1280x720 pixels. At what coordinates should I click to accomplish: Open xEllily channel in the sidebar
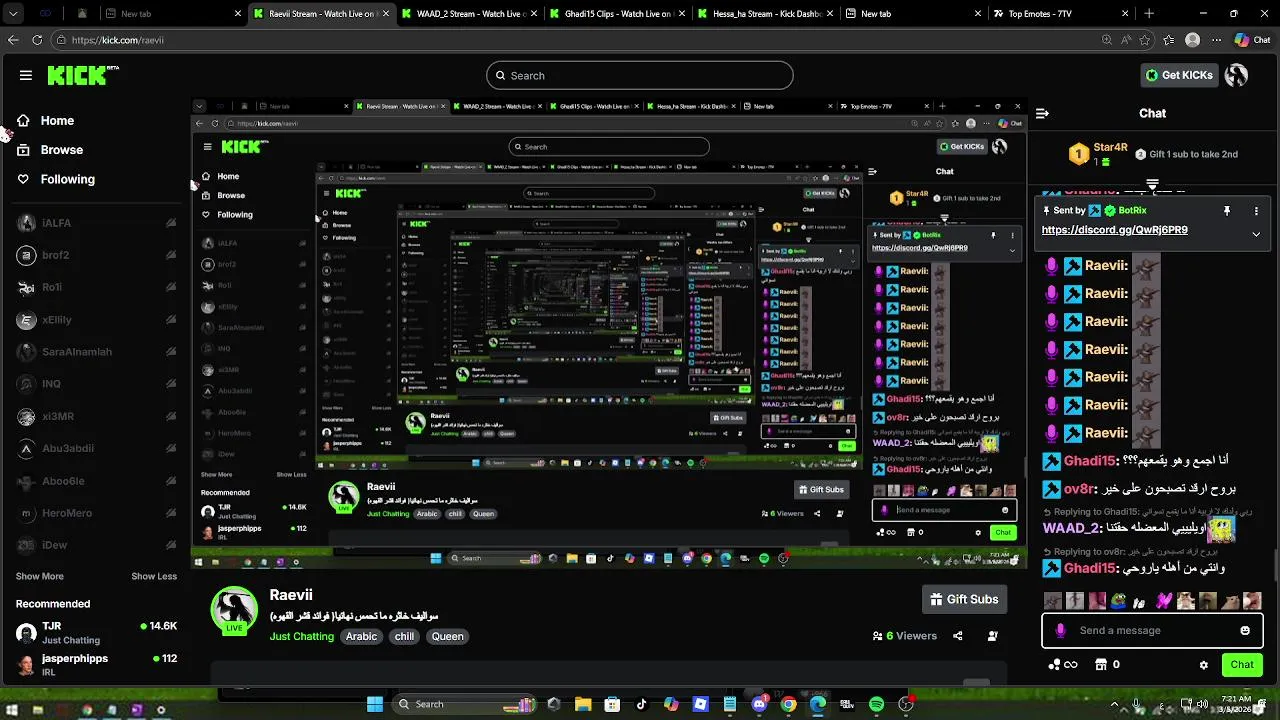[x=96, y=320]
